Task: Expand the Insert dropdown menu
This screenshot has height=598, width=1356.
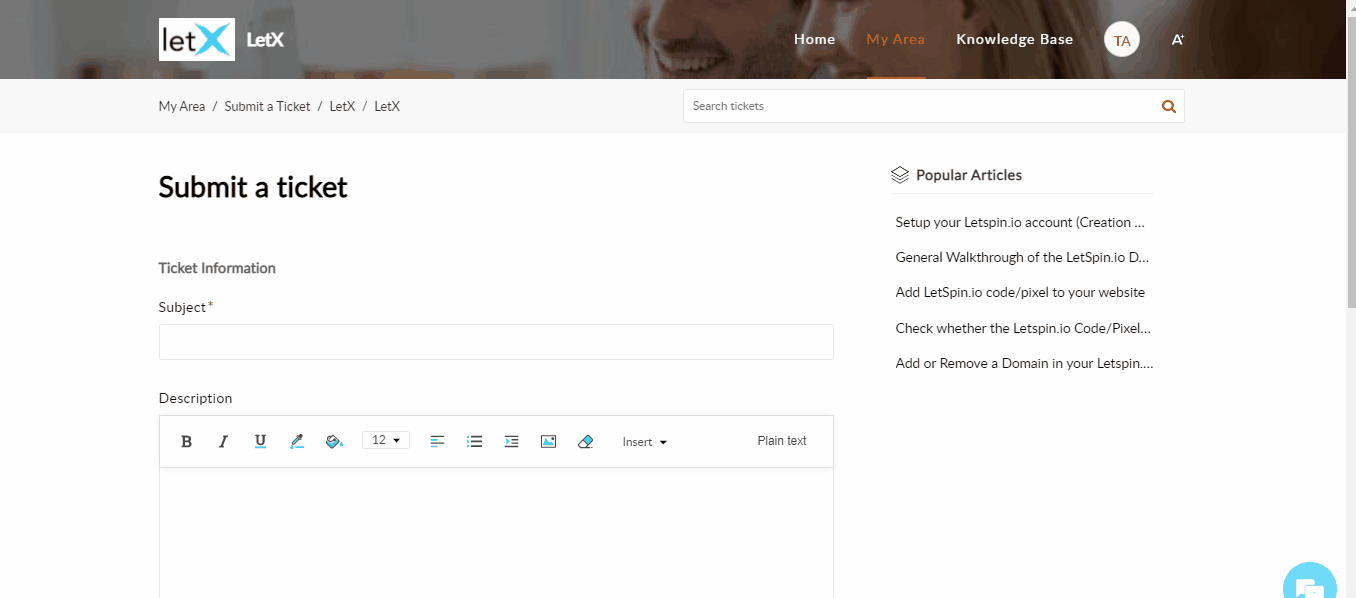Action: [644, 442]
